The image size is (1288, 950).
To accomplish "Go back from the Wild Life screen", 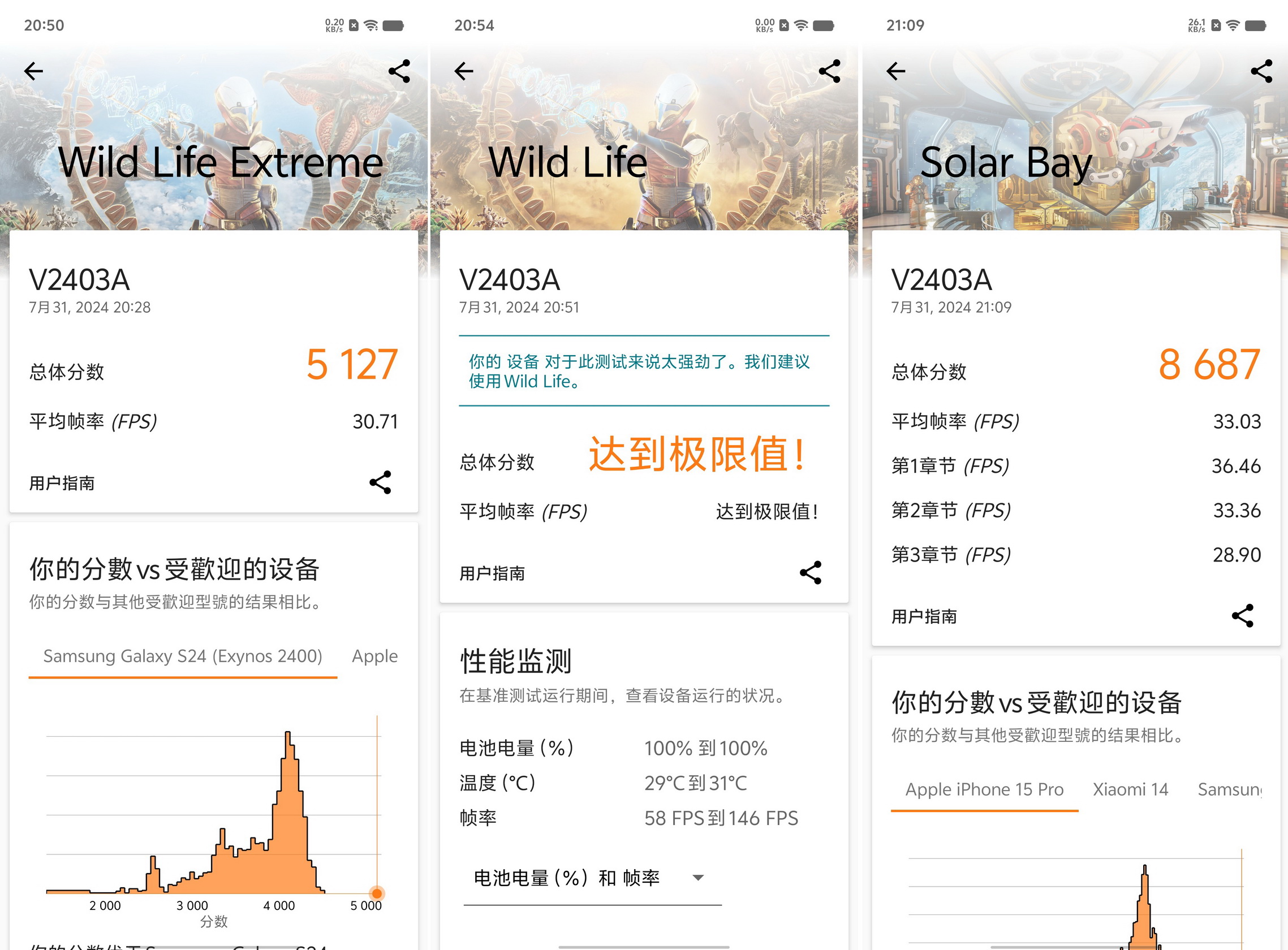I will click(464, 71).
